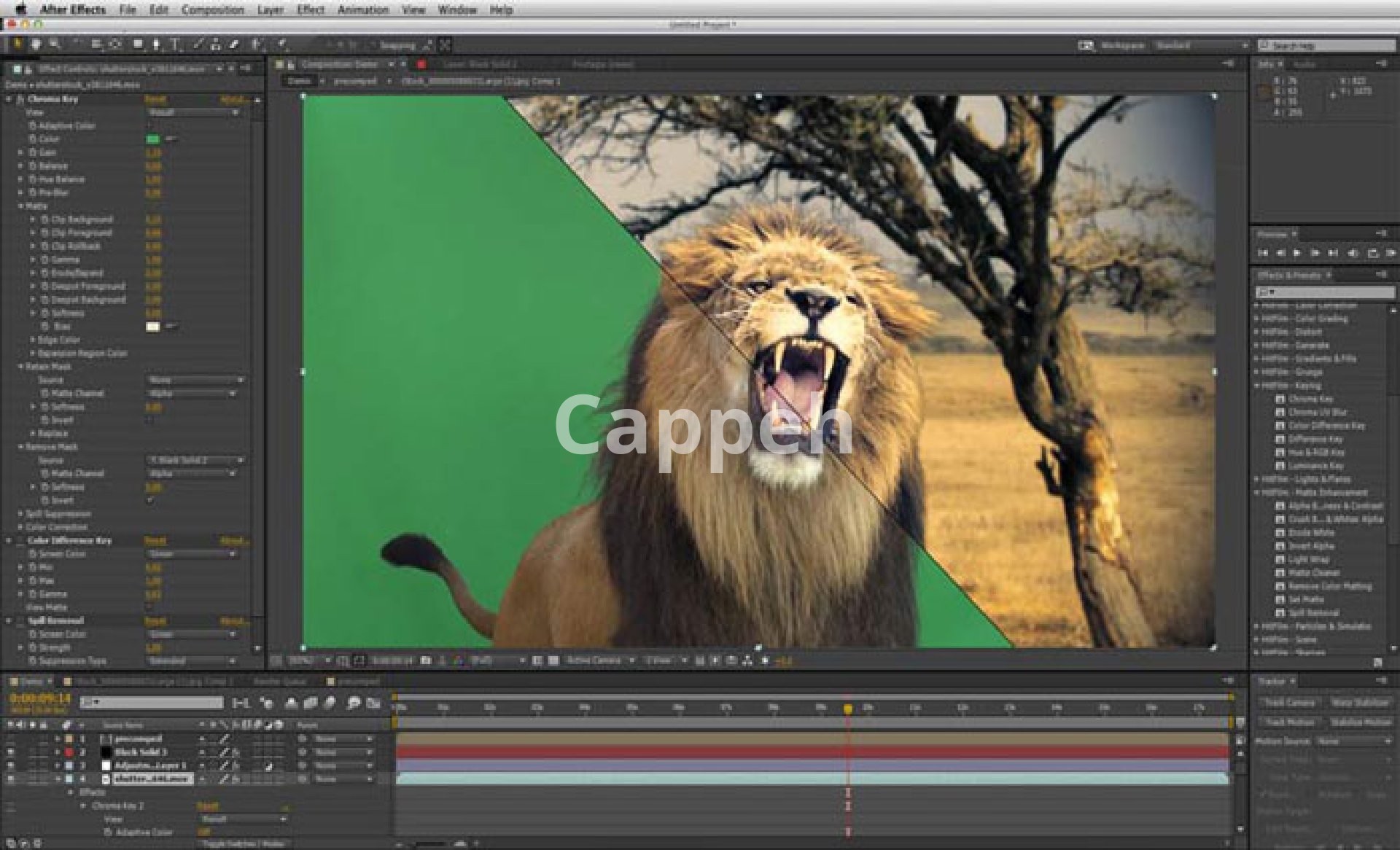Open the Chroma Key View dropdown

coord(193,113)
